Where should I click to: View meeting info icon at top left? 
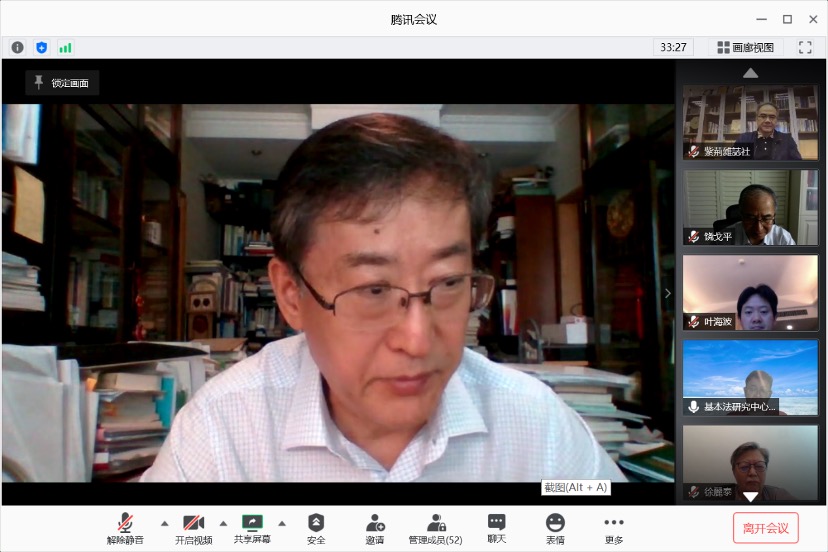[18, 47]
